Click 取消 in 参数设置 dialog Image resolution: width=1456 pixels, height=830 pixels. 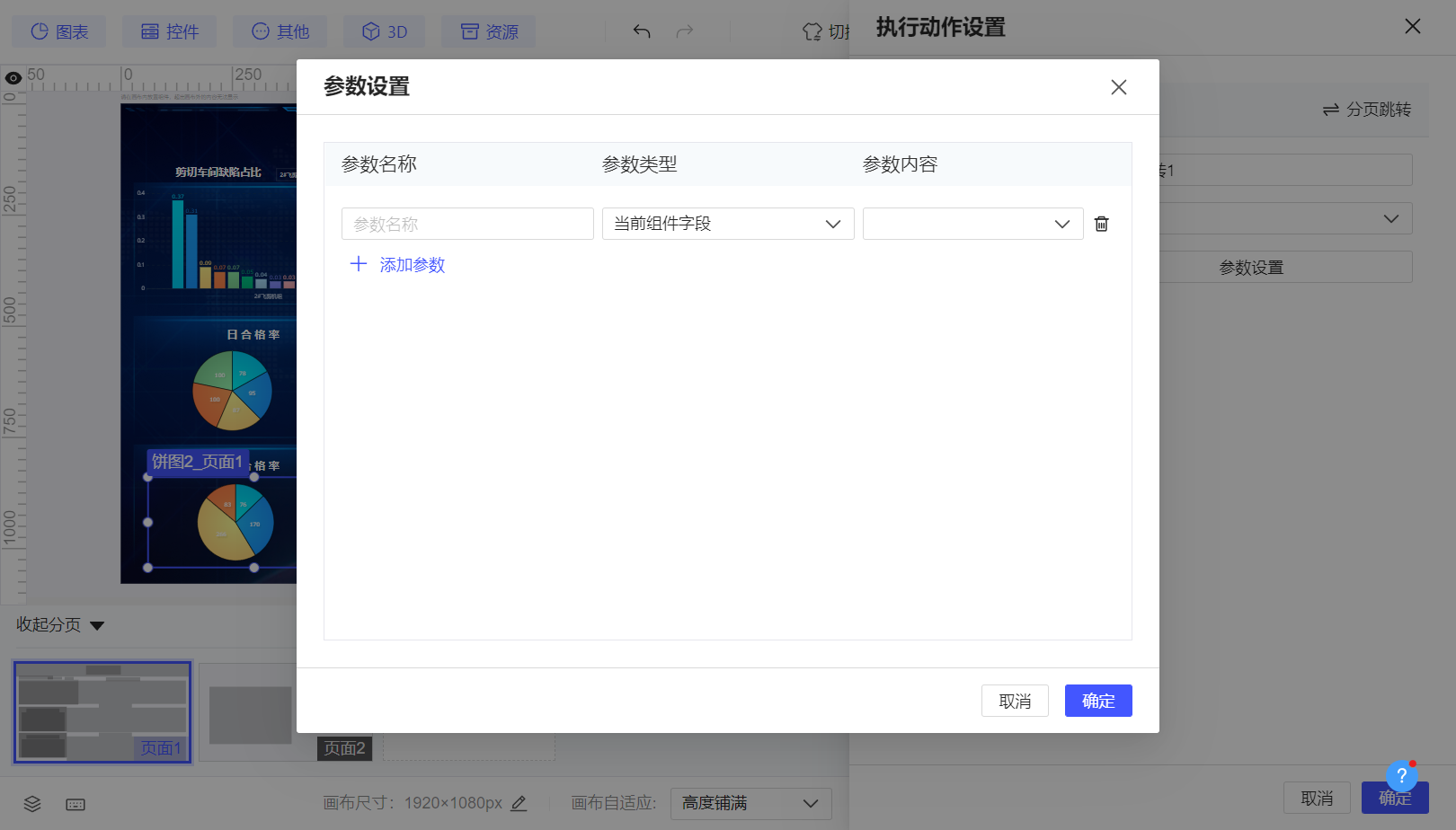(1015, 701)
